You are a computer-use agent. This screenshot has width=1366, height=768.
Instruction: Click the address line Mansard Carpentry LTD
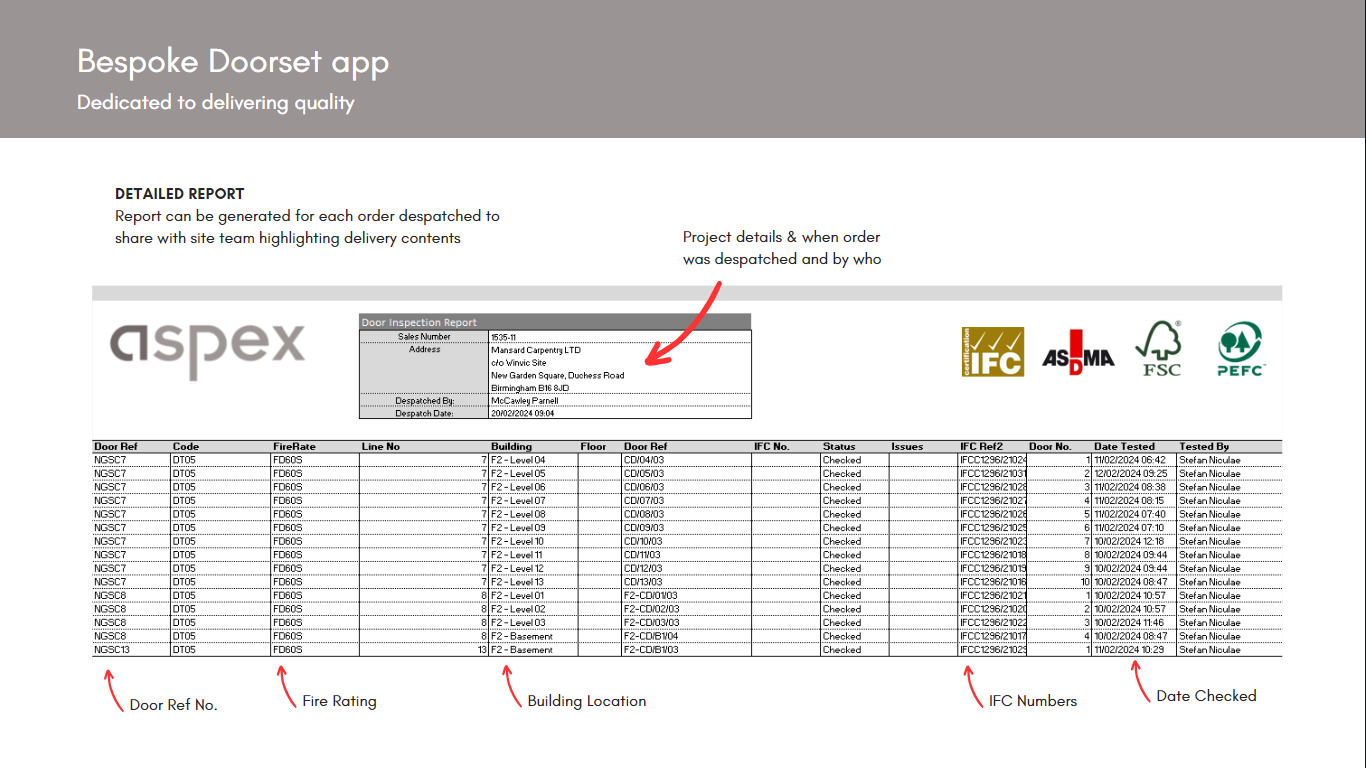(536, 350)
